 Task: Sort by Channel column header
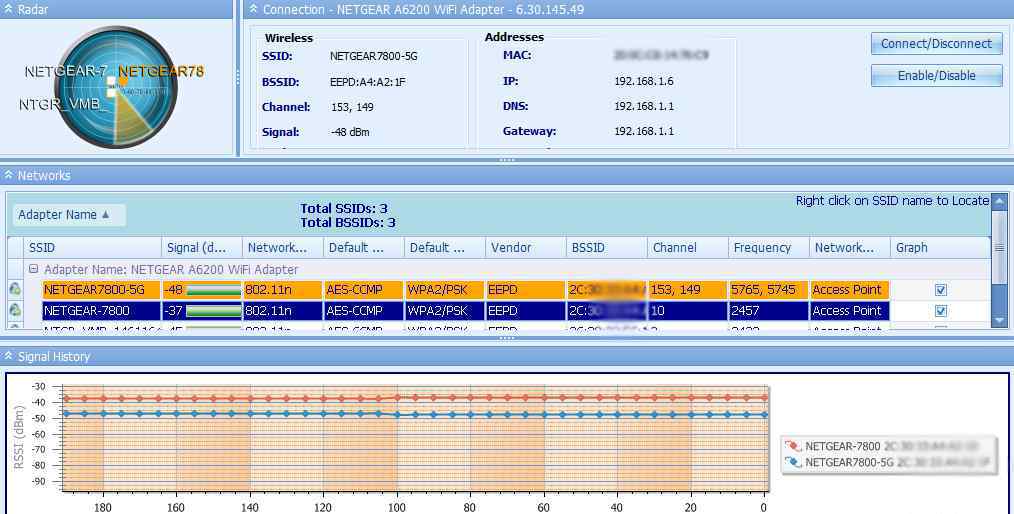point(687,247)
